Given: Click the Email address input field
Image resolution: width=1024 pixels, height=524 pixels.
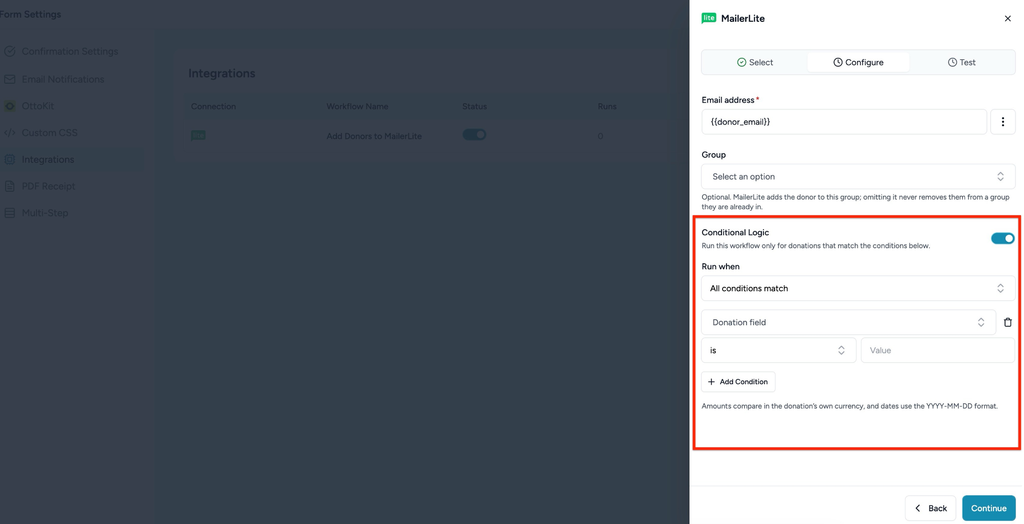Looking at the screenshot, I should tap(844, 122).
